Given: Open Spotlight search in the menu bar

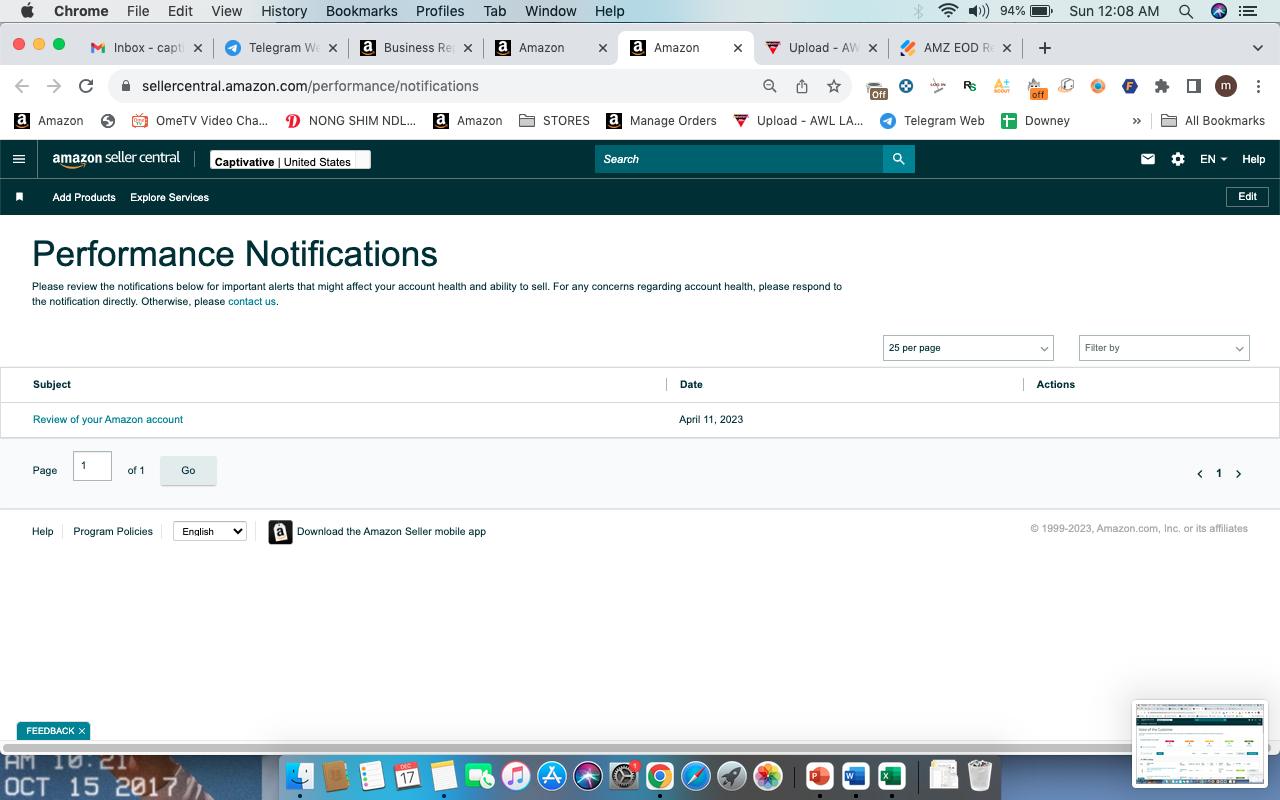Looking at the screenshot, I should [1186, 11].
